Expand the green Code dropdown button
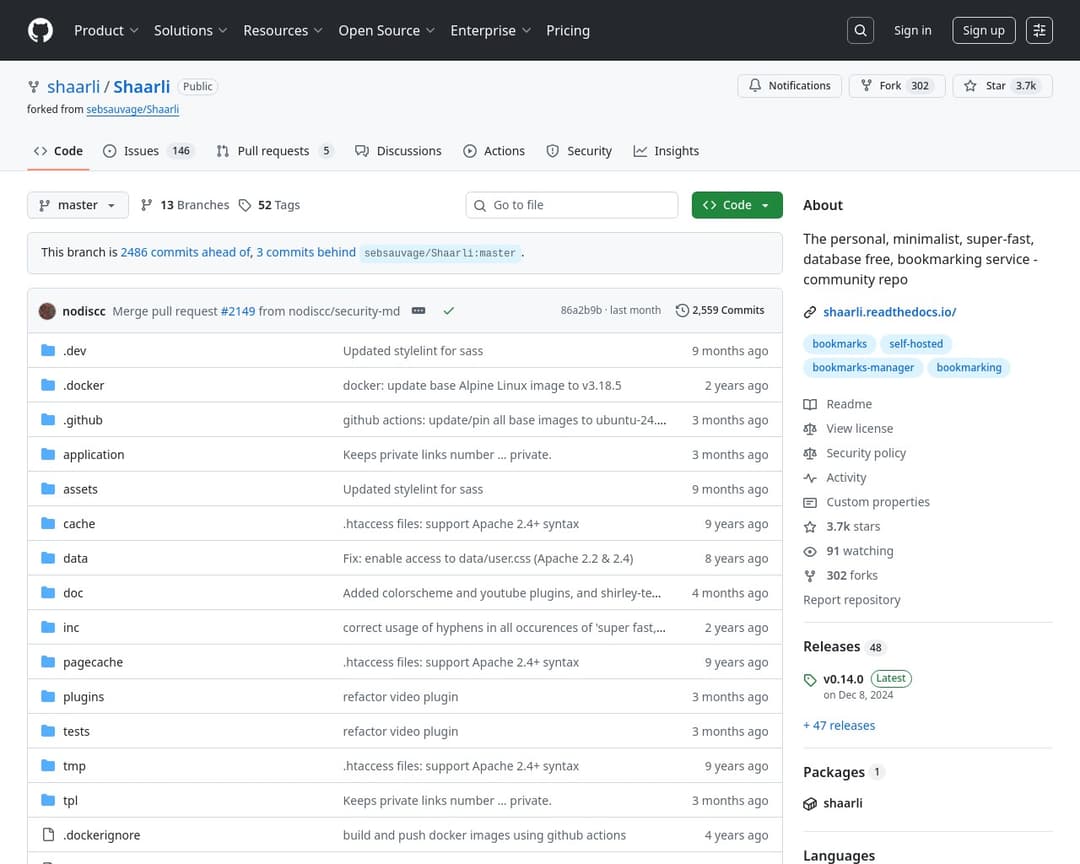1080x864 pixels. click(737, 205)
